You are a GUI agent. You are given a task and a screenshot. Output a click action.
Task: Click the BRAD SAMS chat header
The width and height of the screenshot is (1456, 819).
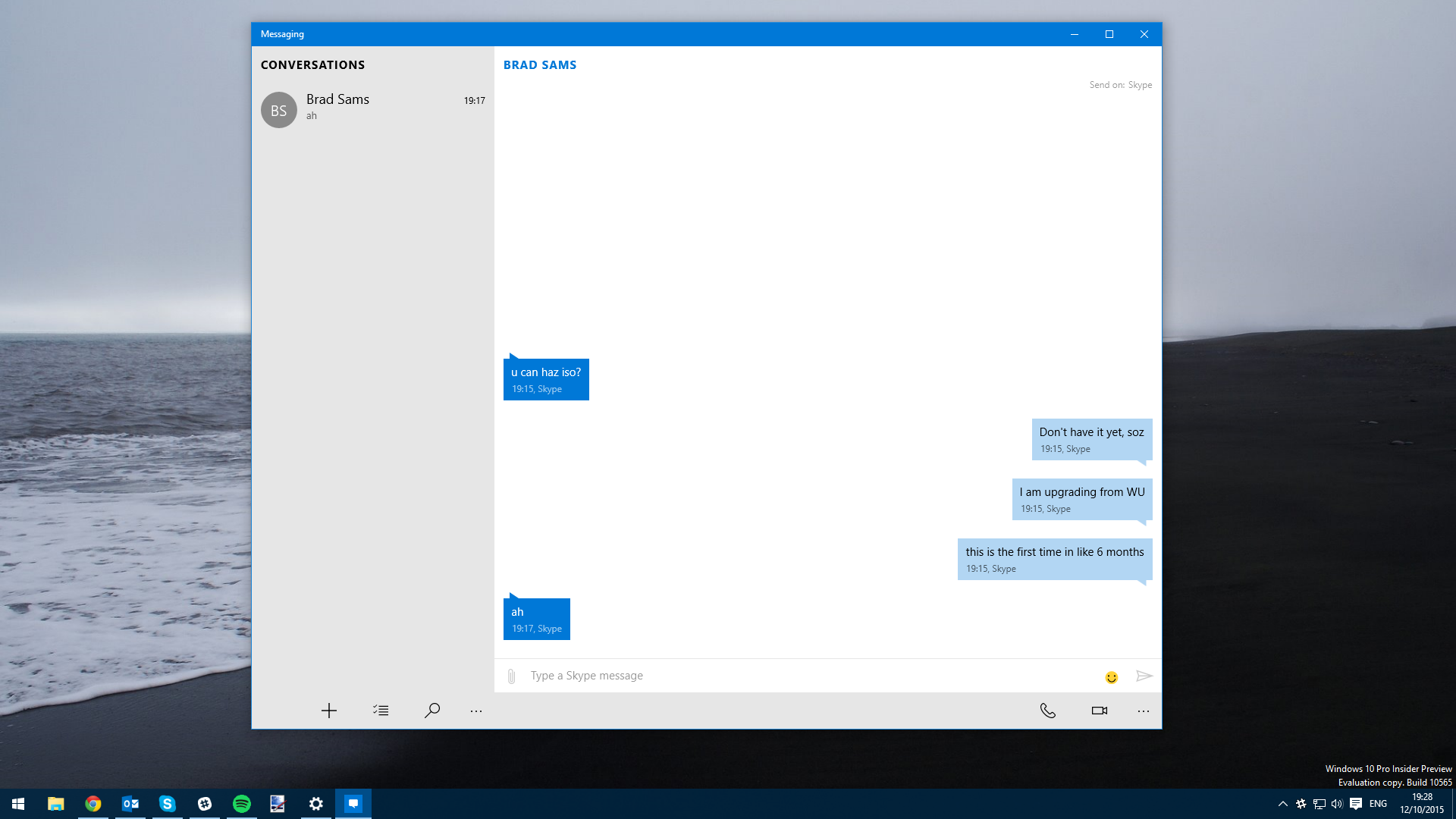[540, 65]
